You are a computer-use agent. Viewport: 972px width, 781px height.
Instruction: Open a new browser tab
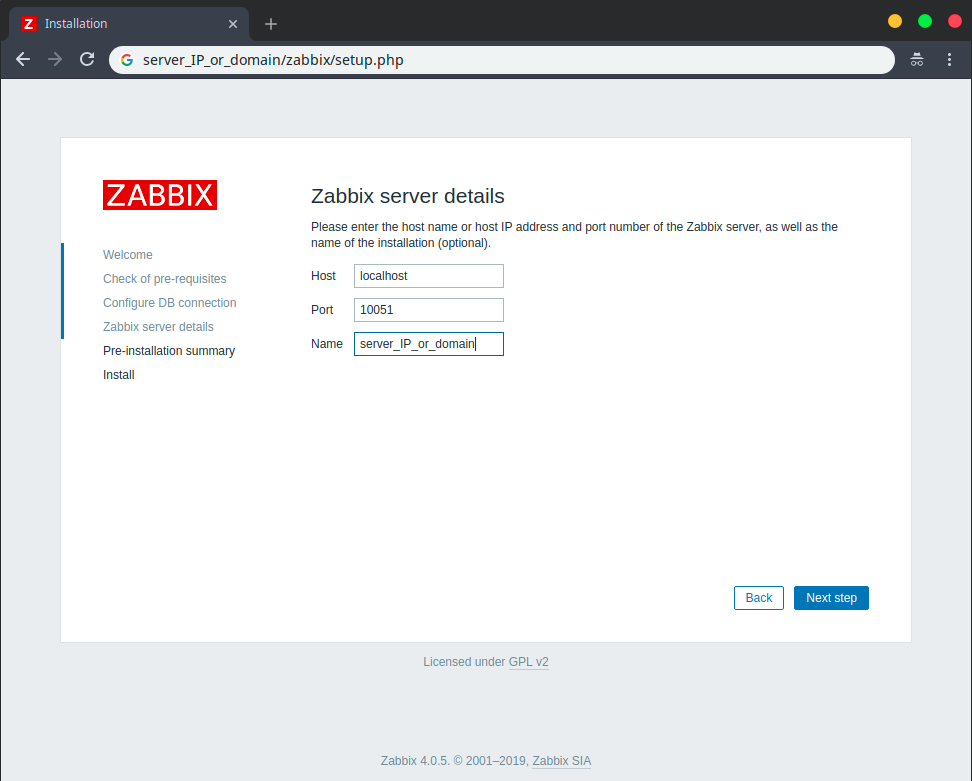click(x=271, y=24)
